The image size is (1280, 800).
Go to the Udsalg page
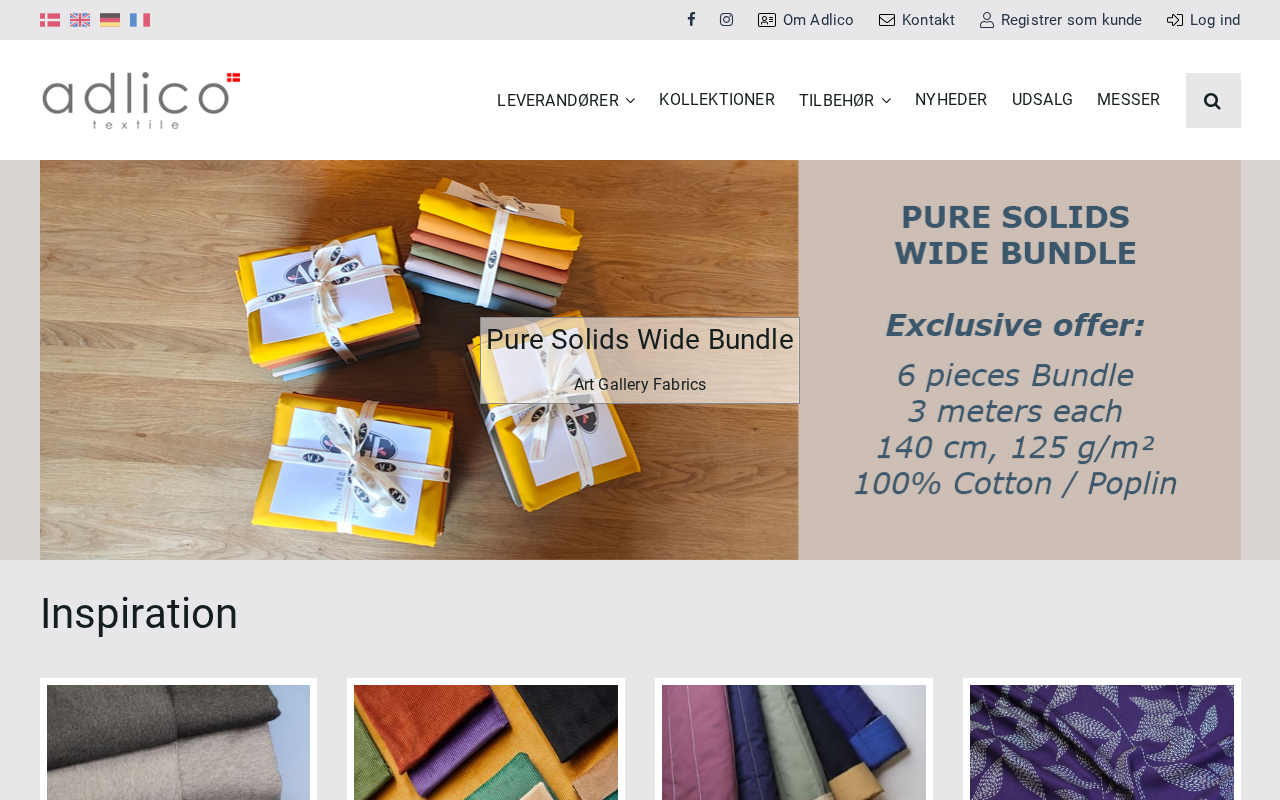[x=1042, y=100]
